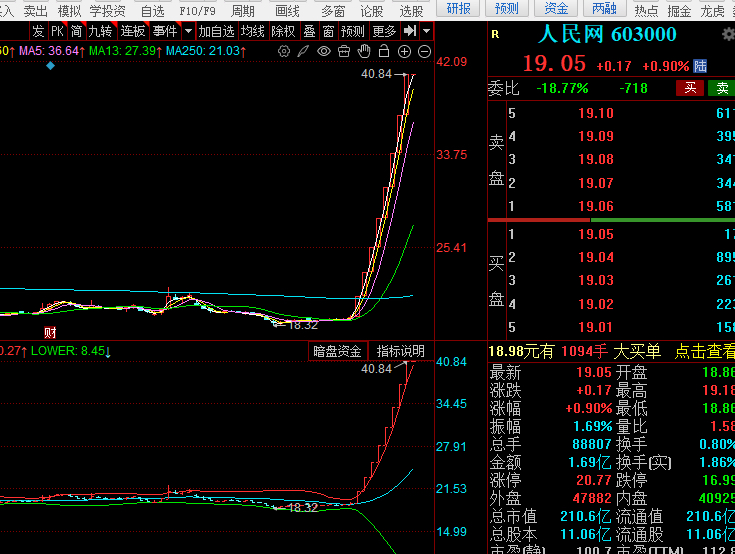735x554 pixels.
Task: Click the 陆 stock connect badge
Action: 700,66
